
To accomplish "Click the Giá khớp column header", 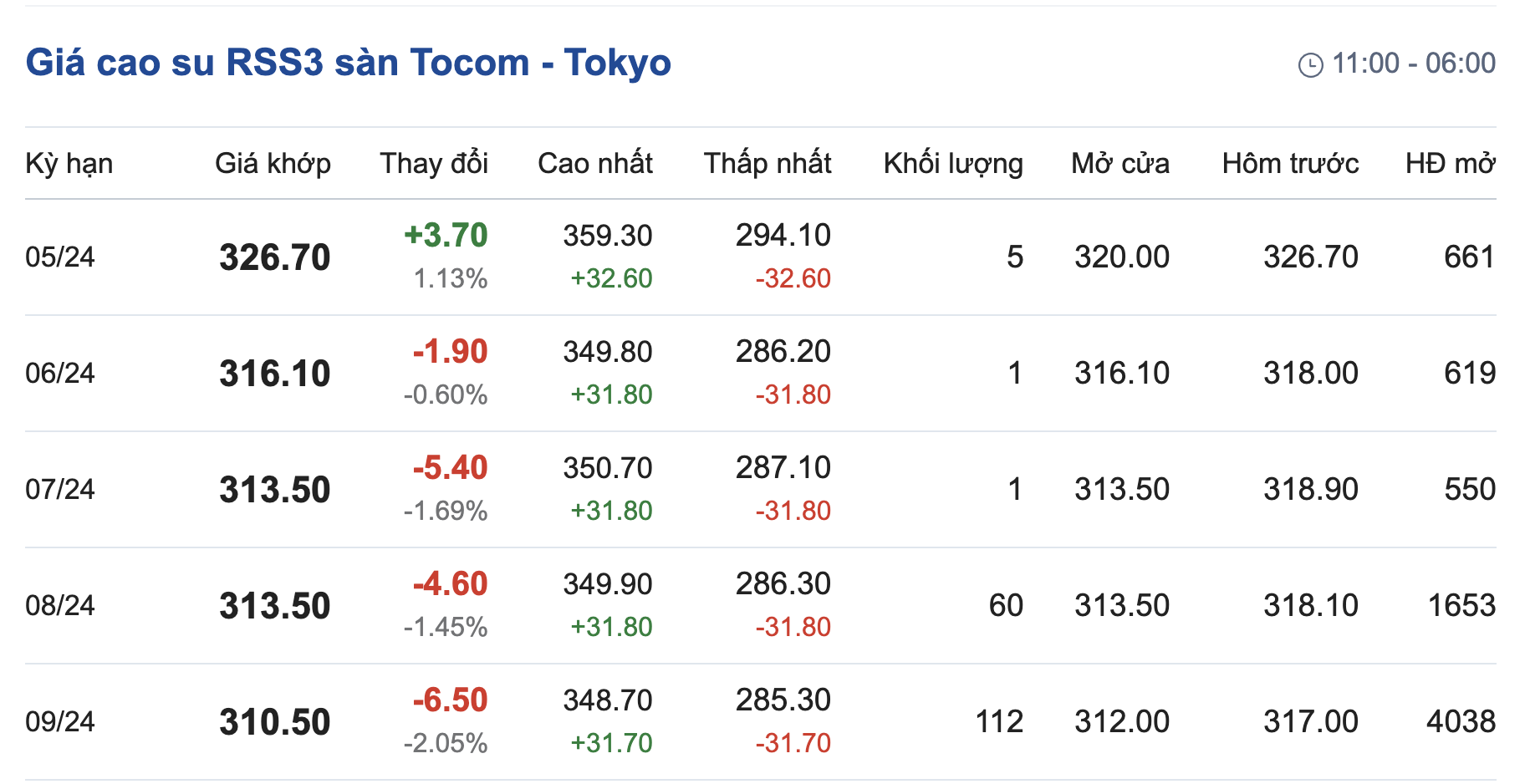I will click(273, 163).
